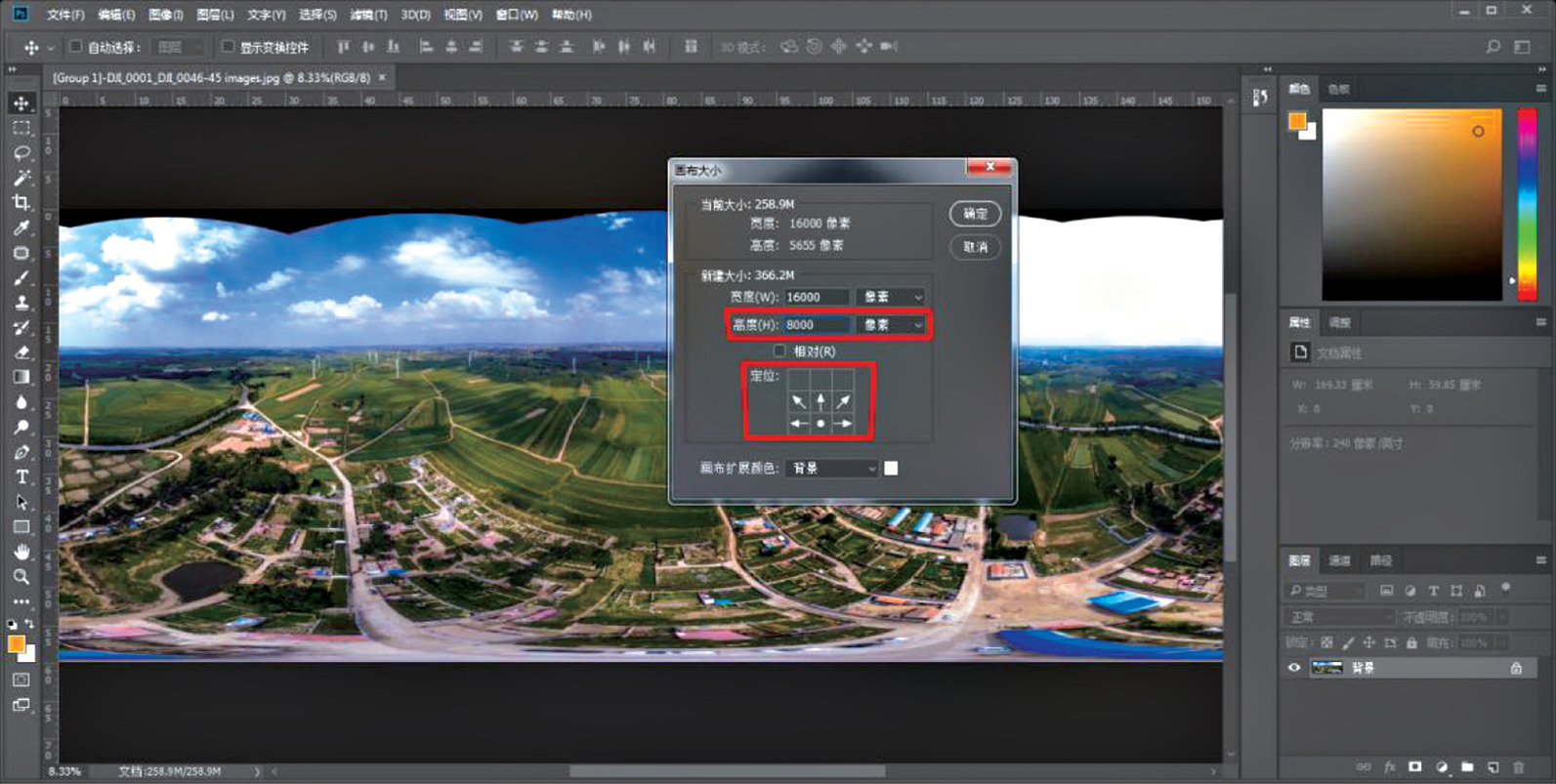Pick the Magic Wand tool
This screenshot has height=784, width=1556.
coord(21,178)
